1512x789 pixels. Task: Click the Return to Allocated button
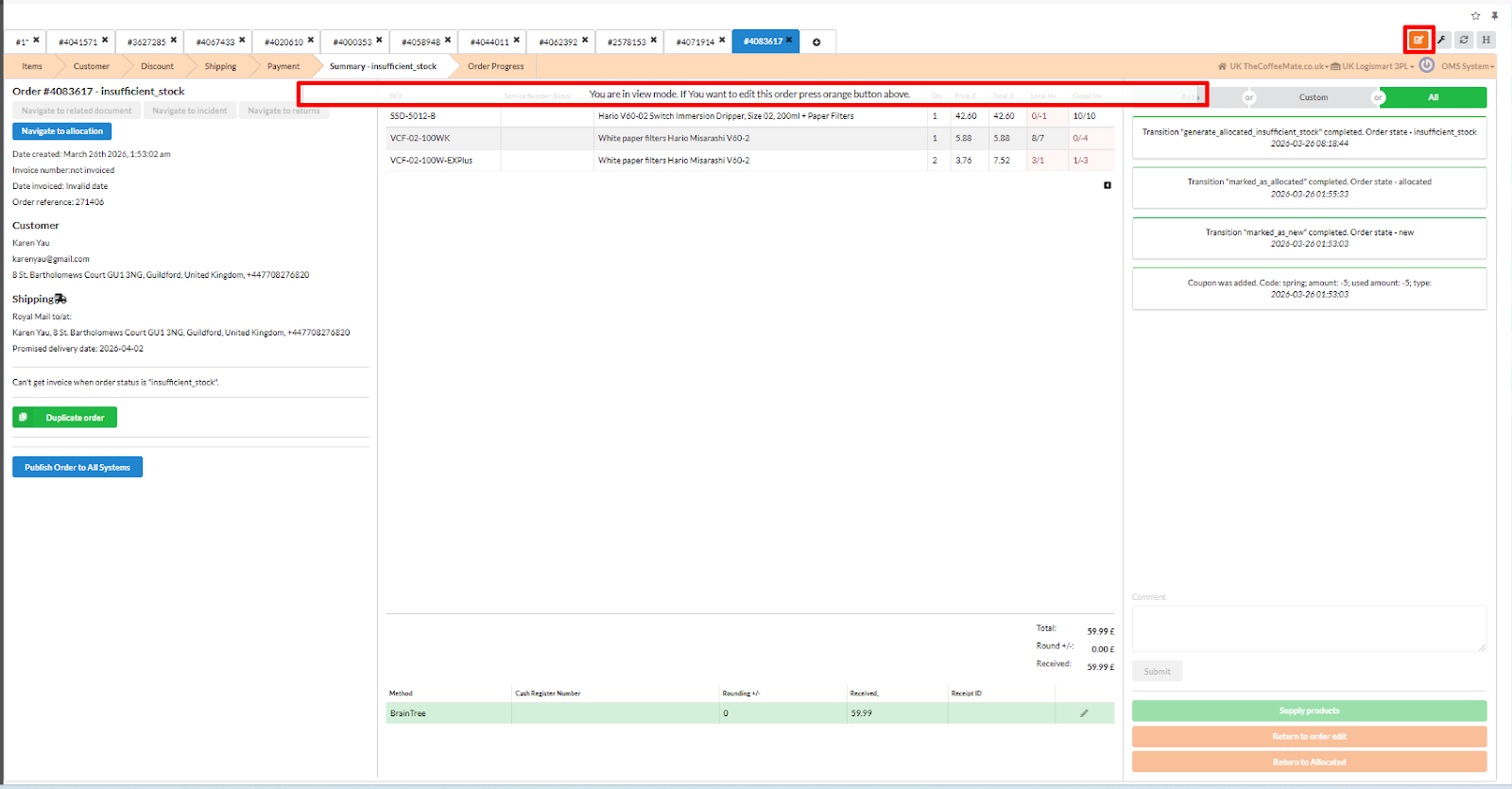tap(1309, 762)
